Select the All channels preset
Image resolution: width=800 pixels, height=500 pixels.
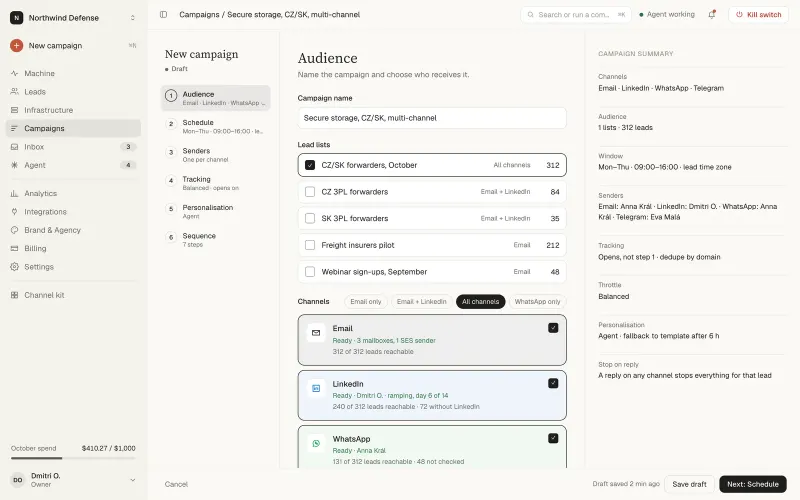tap(481, 302)
